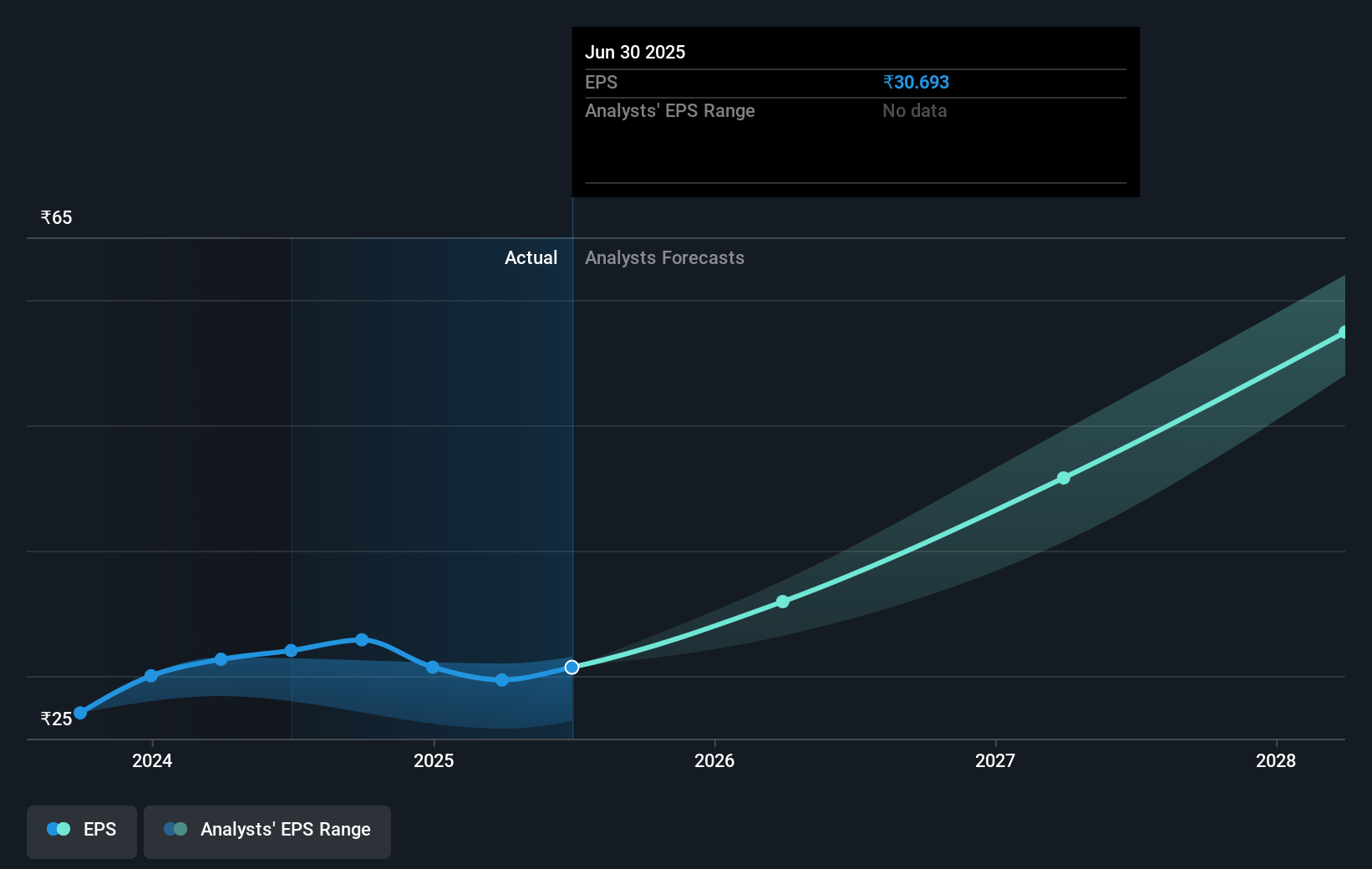
Task: Click the 'Analysts Forecasts' label
Action: coord(664,257)
